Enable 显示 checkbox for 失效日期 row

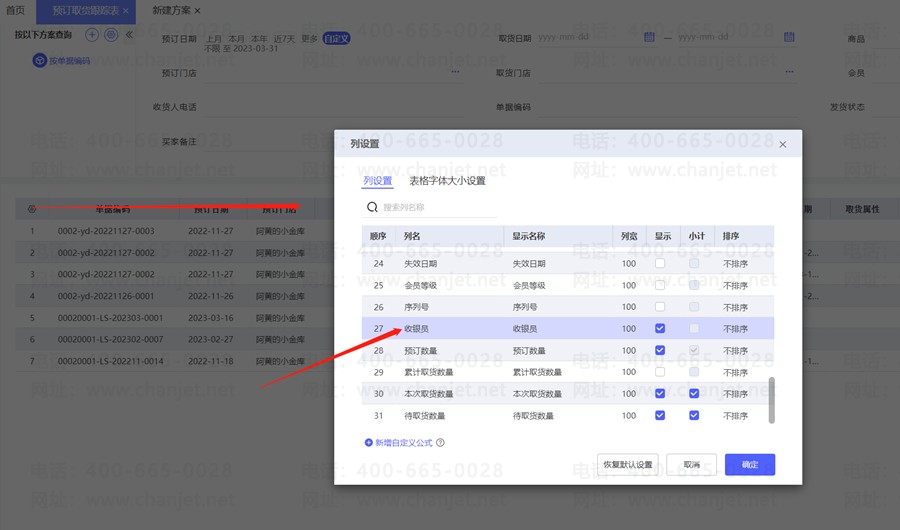click(x=660, y=263)
